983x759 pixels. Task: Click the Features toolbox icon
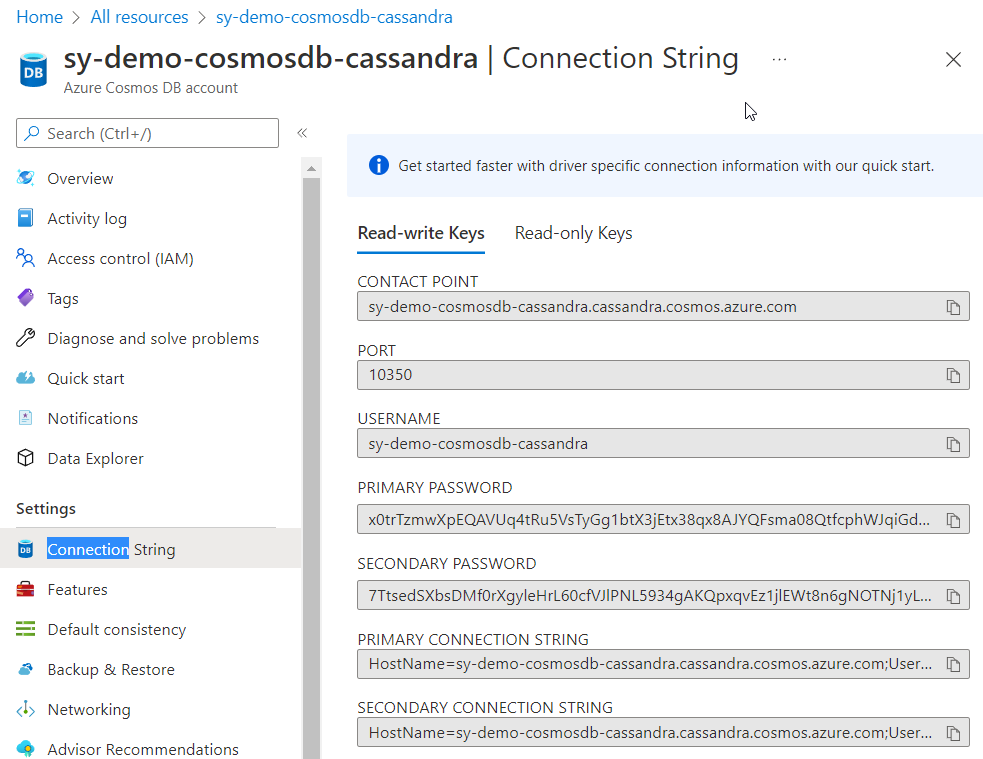pyautogui.click(x=26, y=589)
